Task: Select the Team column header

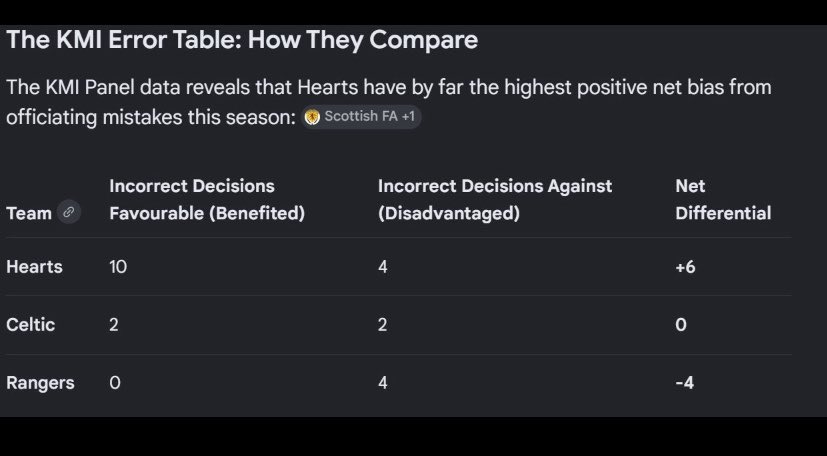Action: [x=29, y=213]
